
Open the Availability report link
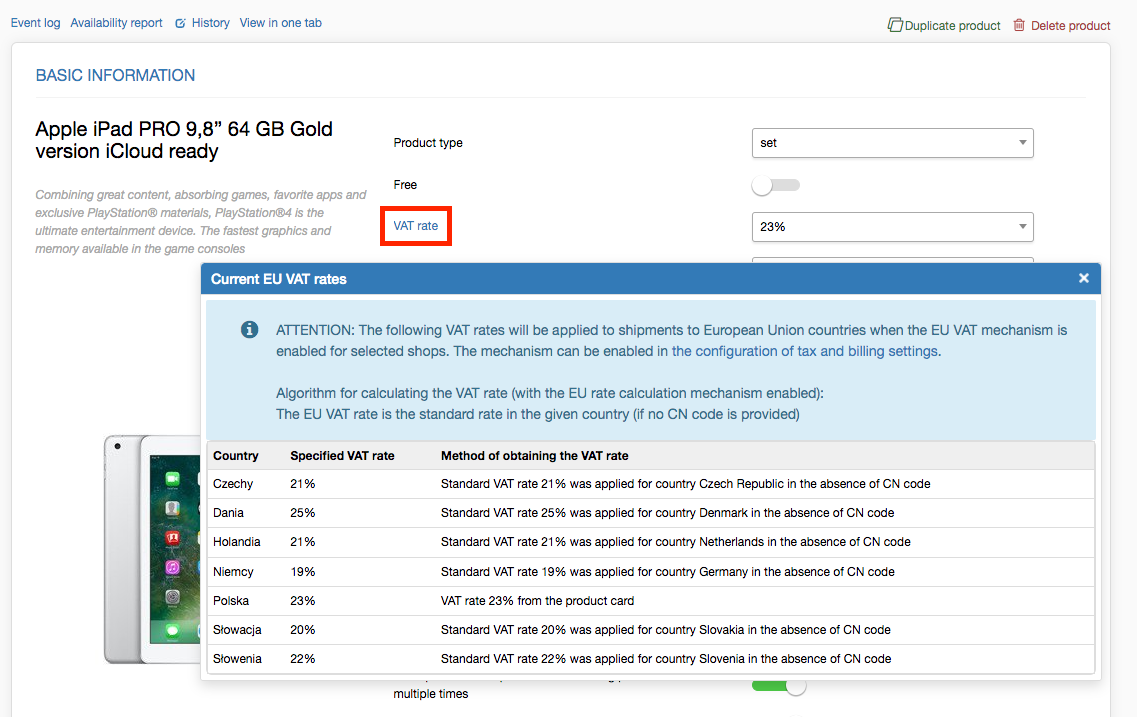[x=116, y=23]
